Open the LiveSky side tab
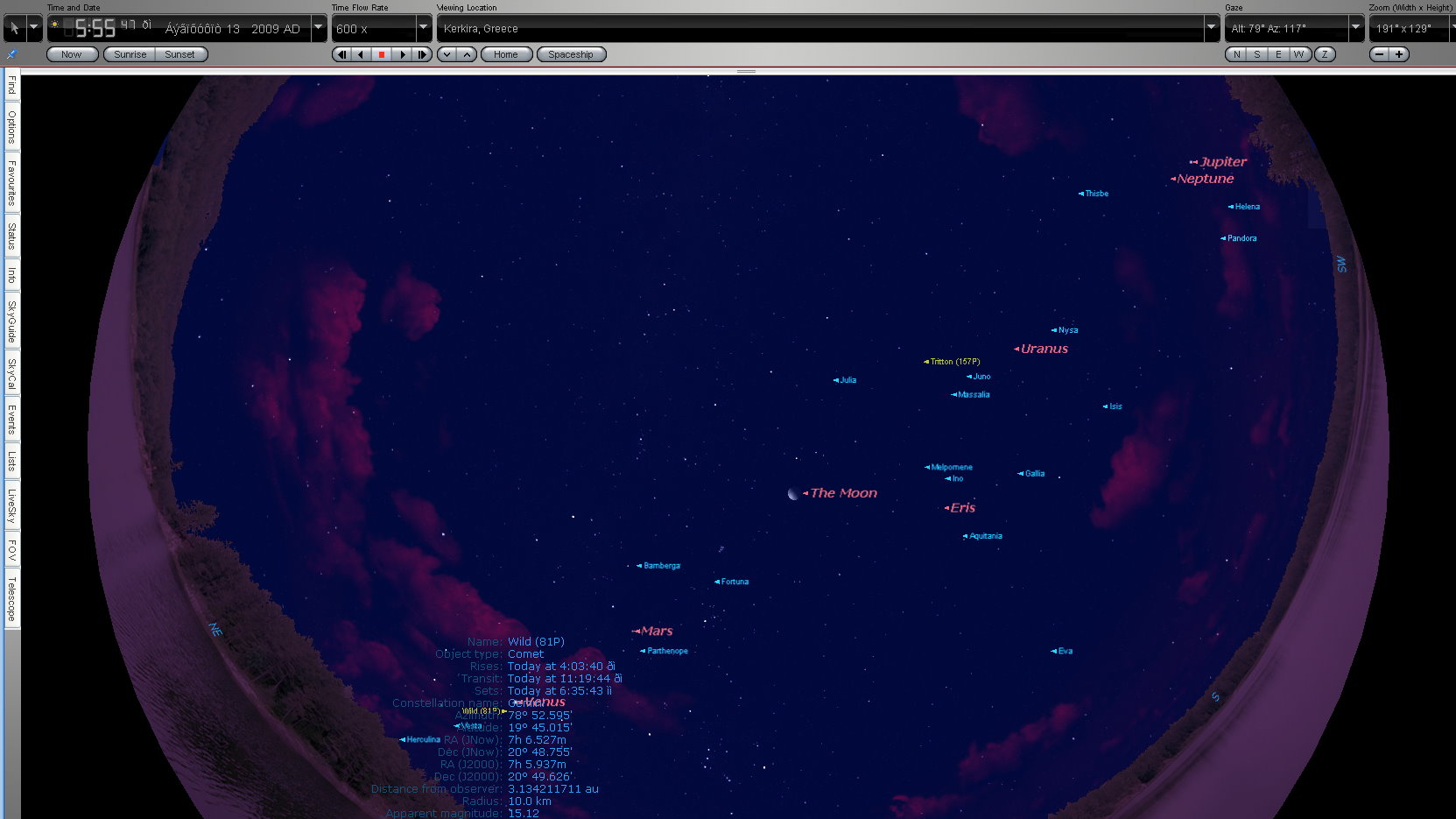 coord(11,506)
